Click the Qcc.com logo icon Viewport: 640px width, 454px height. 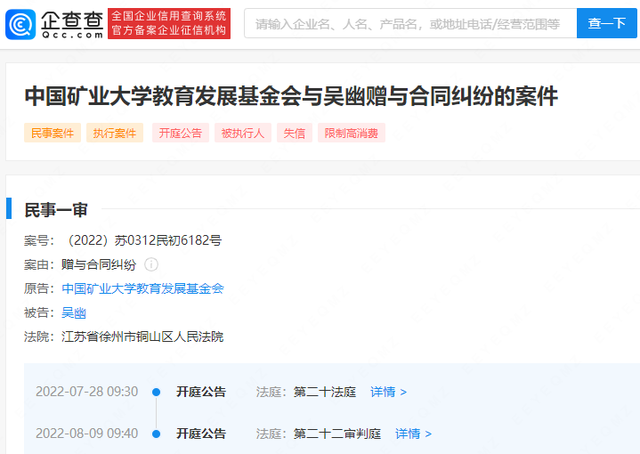pyautogui.click(x=20, y=24)
